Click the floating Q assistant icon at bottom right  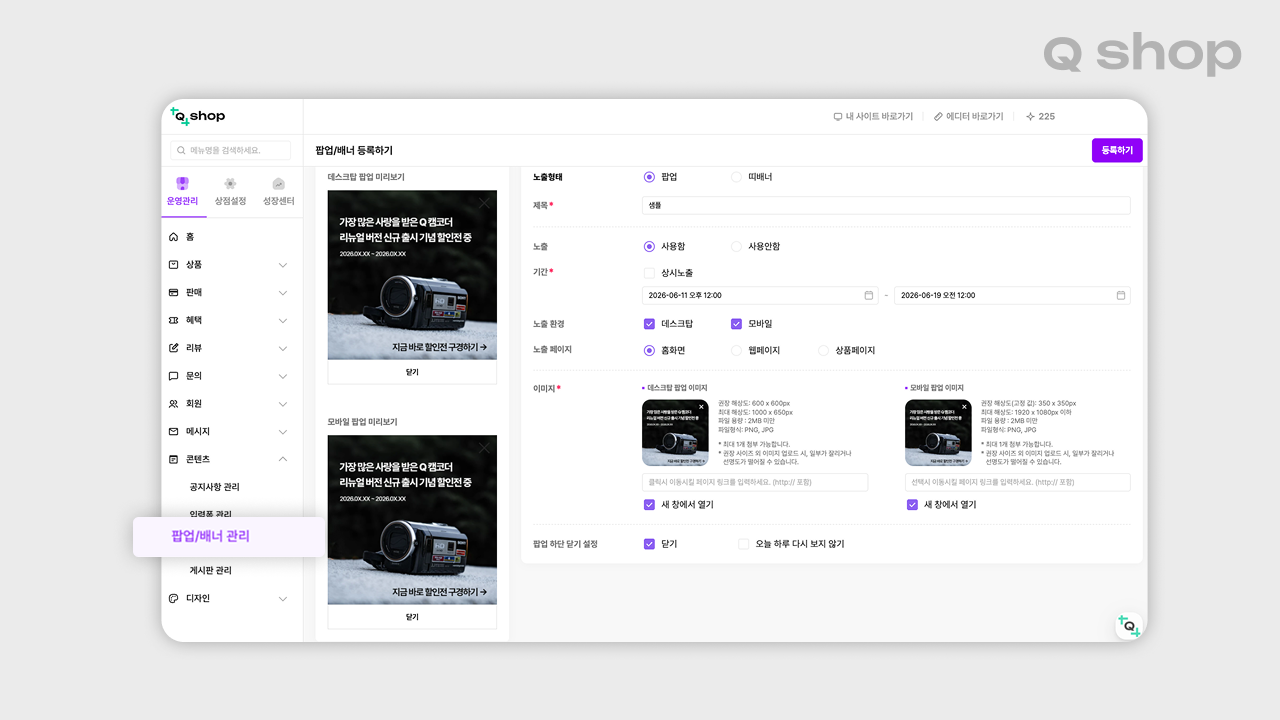point(1129,626)
